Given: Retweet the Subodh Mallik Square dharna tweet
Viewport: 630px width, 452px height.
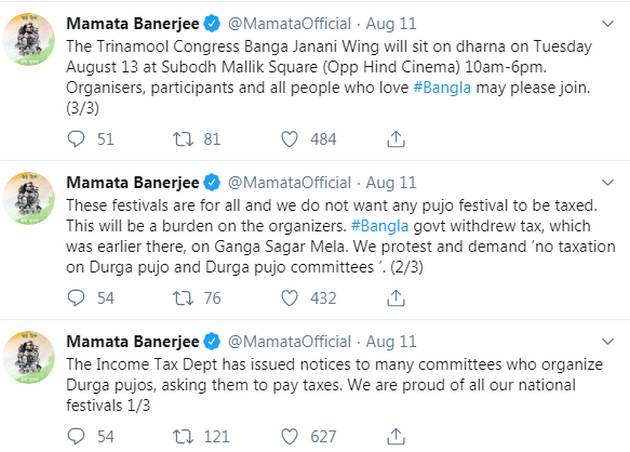Looking at the screenshot, I should point(183,139).
